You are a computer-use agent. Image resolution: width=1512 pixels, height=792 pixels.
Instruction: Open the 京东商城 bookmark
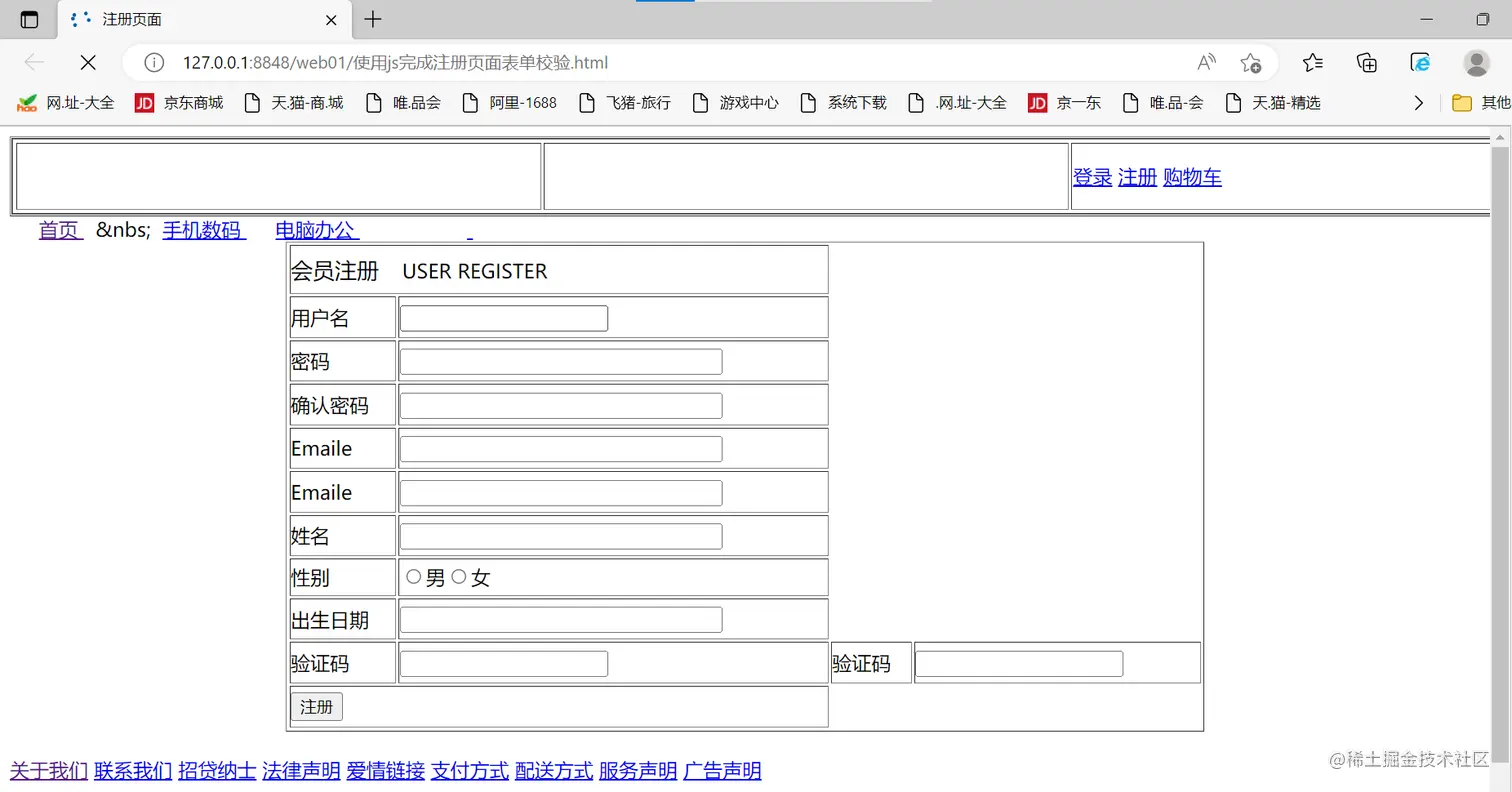pyautogui.click(x=179, y=102)
